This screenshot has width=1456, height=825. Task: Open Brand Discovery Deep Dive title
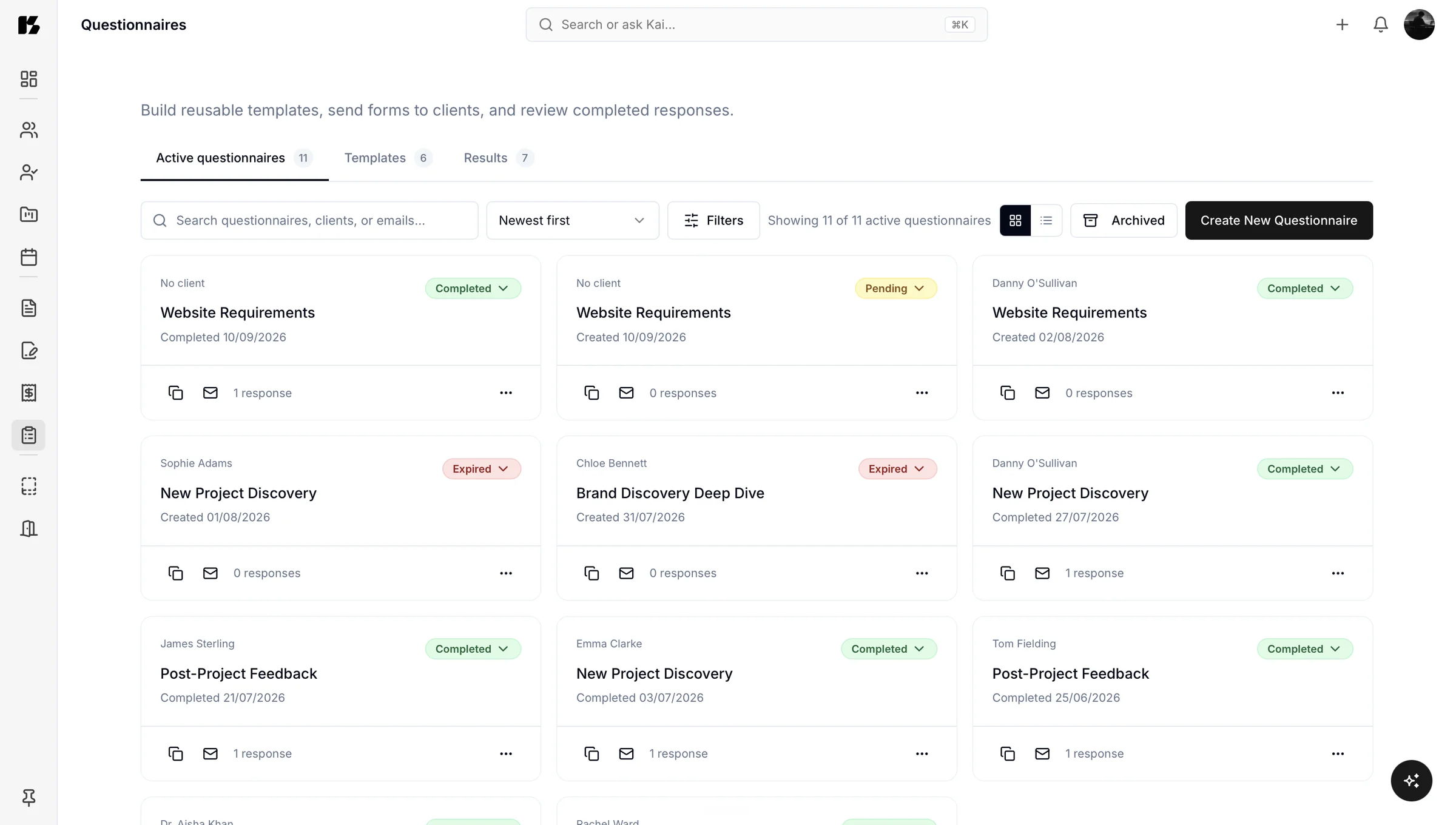click(670, 493)
